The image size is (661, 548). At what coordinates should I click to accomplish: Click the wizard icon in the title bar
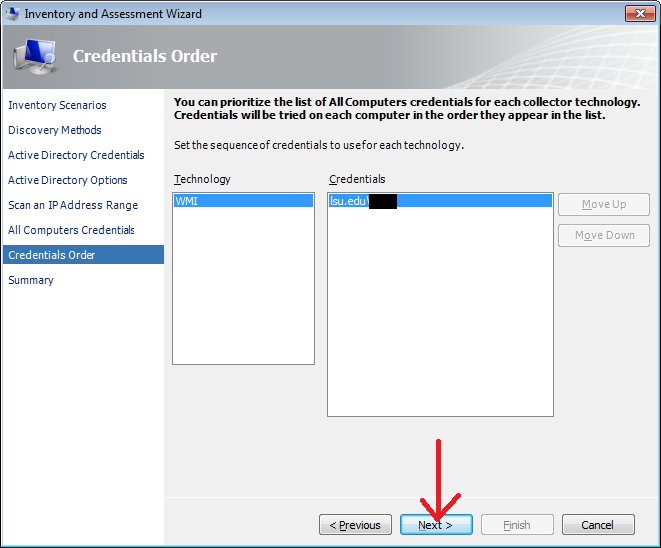pos(13,14)
